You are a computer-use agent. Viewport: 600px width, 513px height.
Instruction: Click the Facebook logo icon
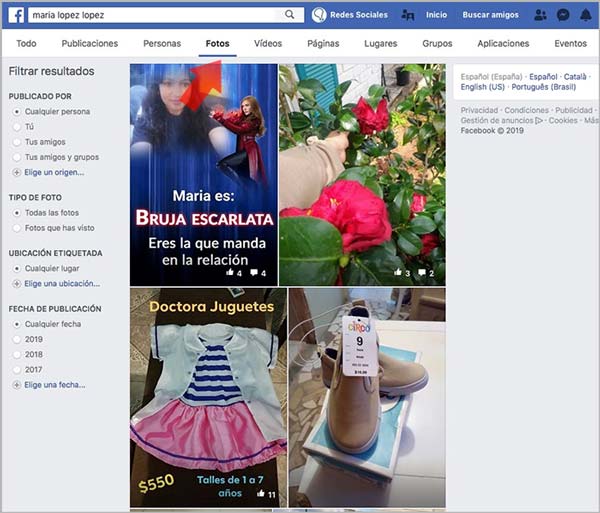[16, 15]
